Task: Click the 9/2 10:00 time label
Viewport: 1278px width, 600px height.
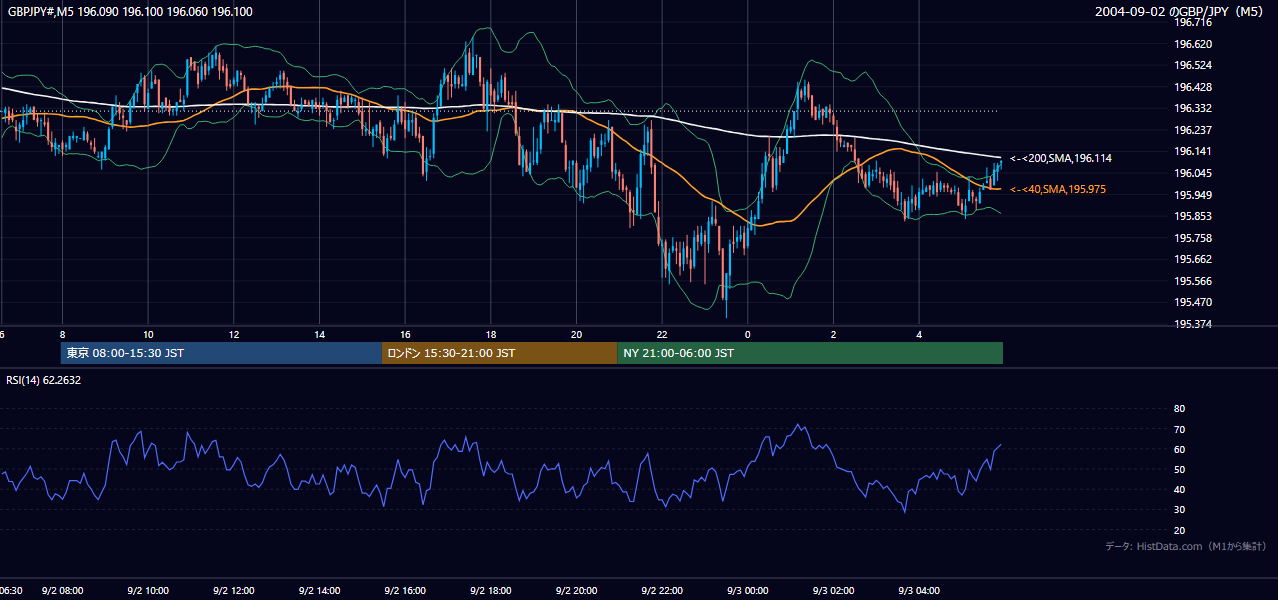Action: click(x=148, y=590)
